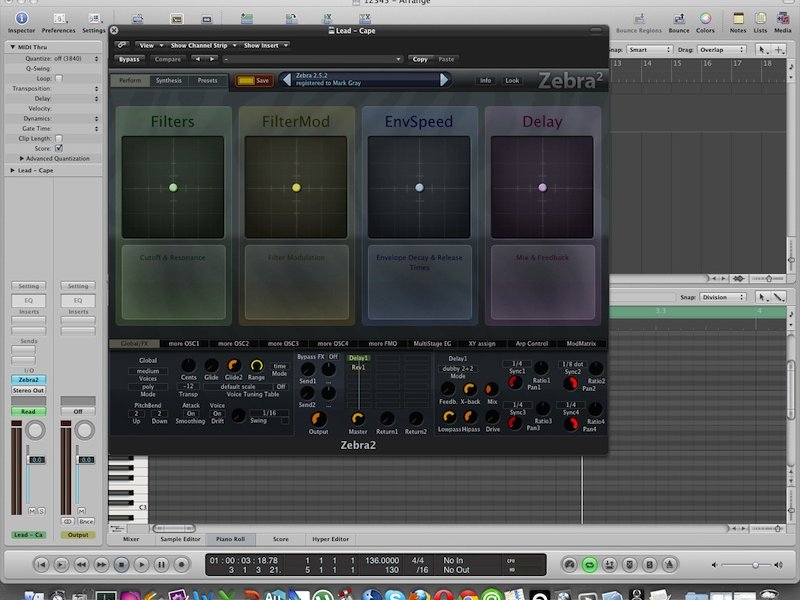Toggle Off automation on Output strip
The width and height of the screenshot is (800, 600).
click(78, 411)
